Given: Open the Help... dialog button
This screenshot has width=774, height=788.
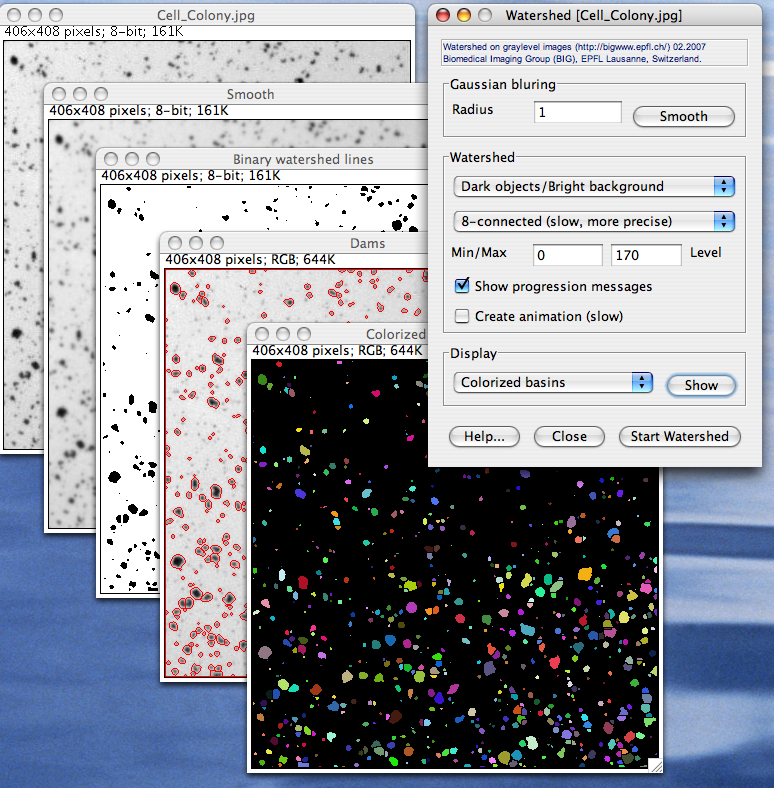Looking at the screenshot, I should click(x=484, y=437).
